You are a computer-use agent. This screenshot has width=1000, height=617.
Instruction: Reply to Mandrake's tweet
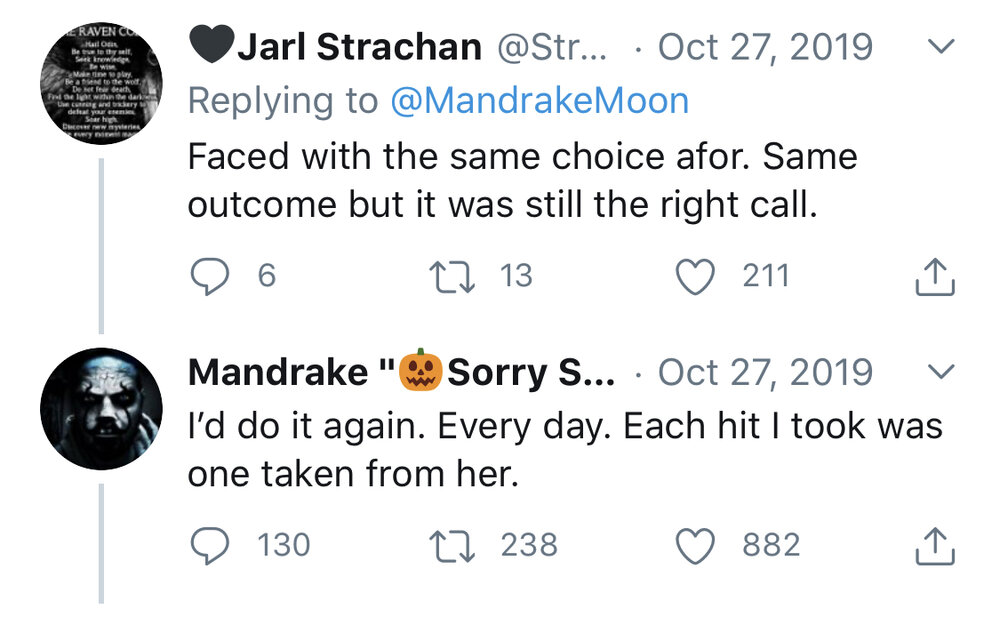coord(209,545)
